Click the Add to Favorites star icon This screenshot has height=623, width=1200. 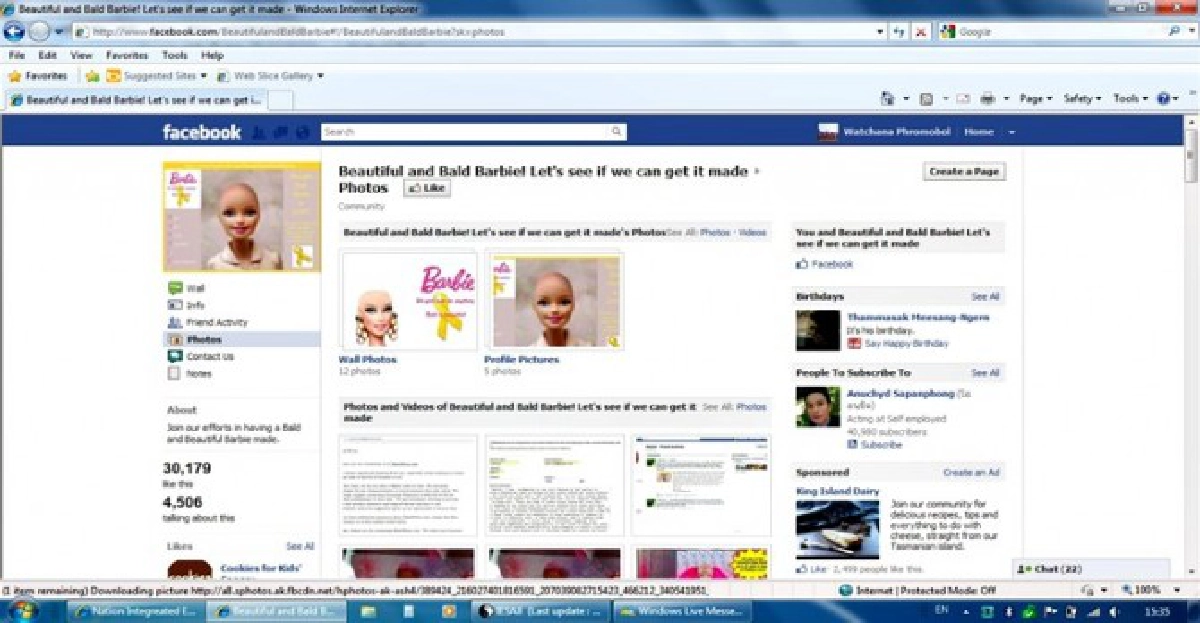tap(92, 76)
